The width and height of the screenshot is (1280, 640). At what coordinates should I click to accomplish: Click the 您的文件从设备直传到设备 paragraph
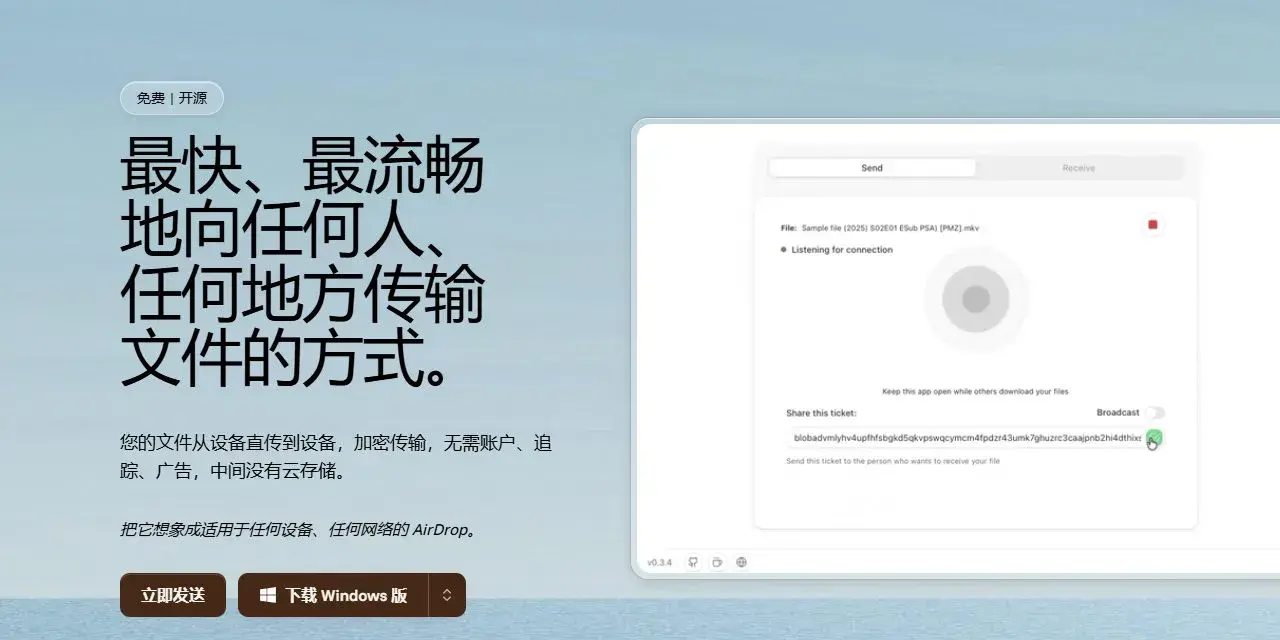point(336,456)
